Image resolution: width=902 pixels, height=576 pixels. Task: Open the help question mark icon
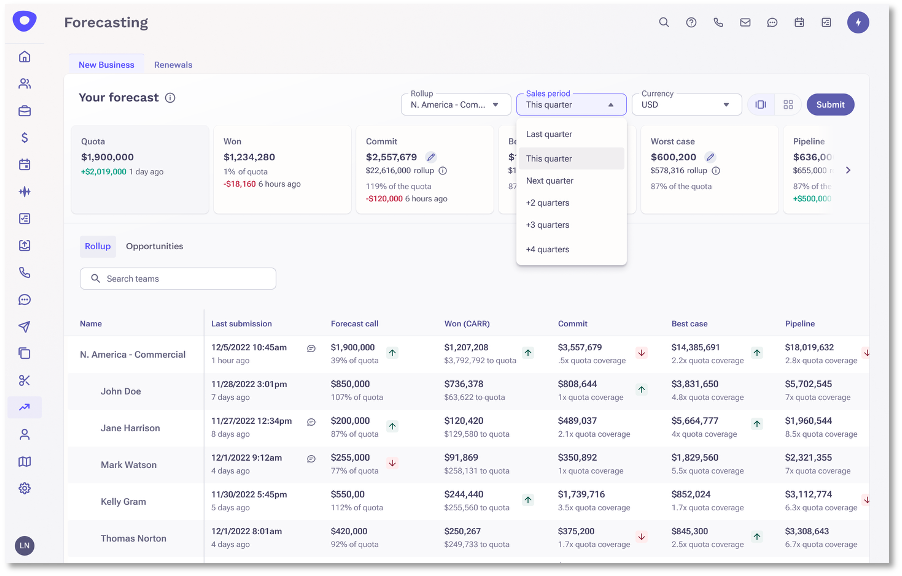[691, 22]
